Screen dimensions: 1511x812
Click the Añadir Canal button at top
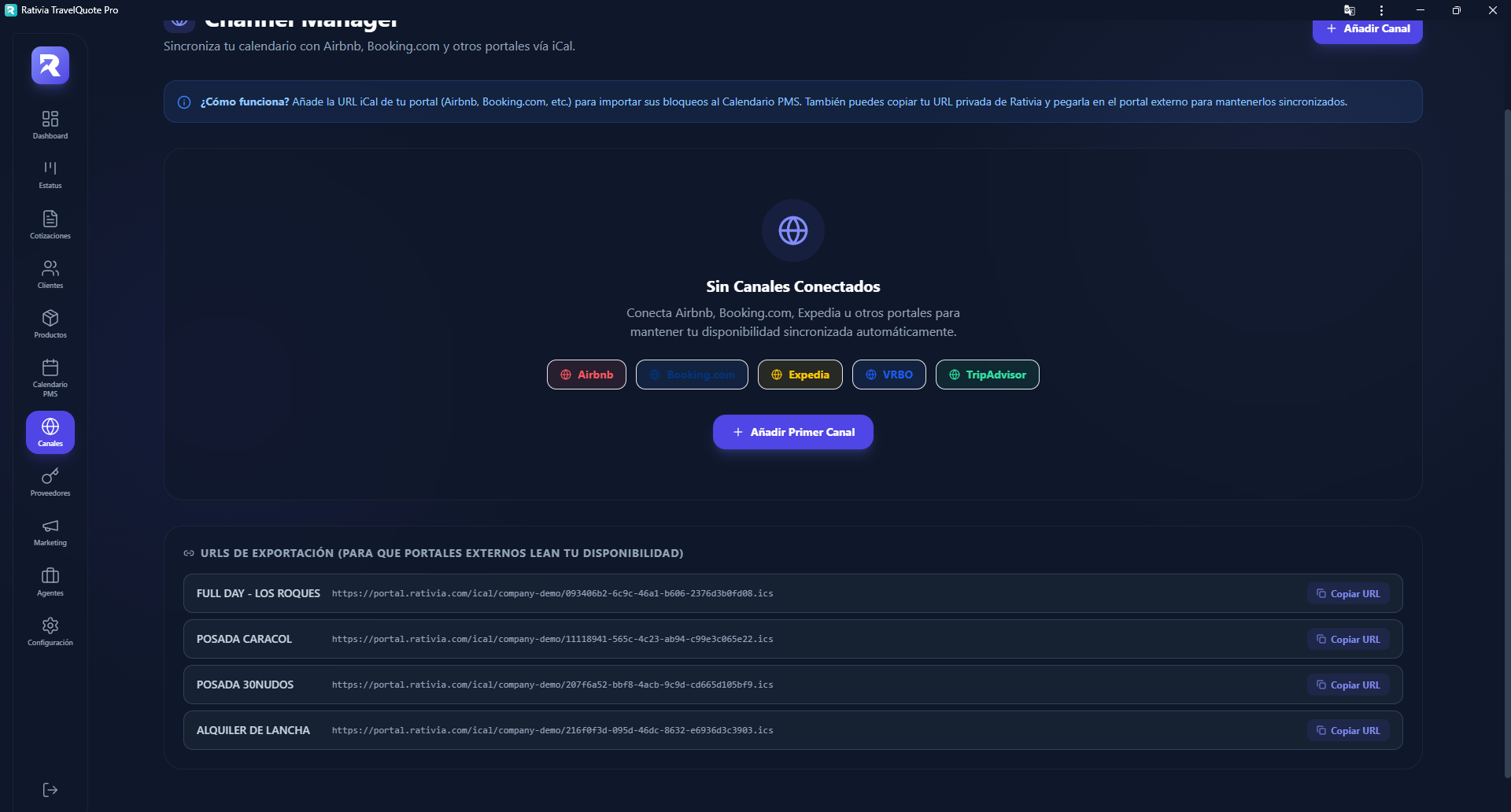[1367, 29]
